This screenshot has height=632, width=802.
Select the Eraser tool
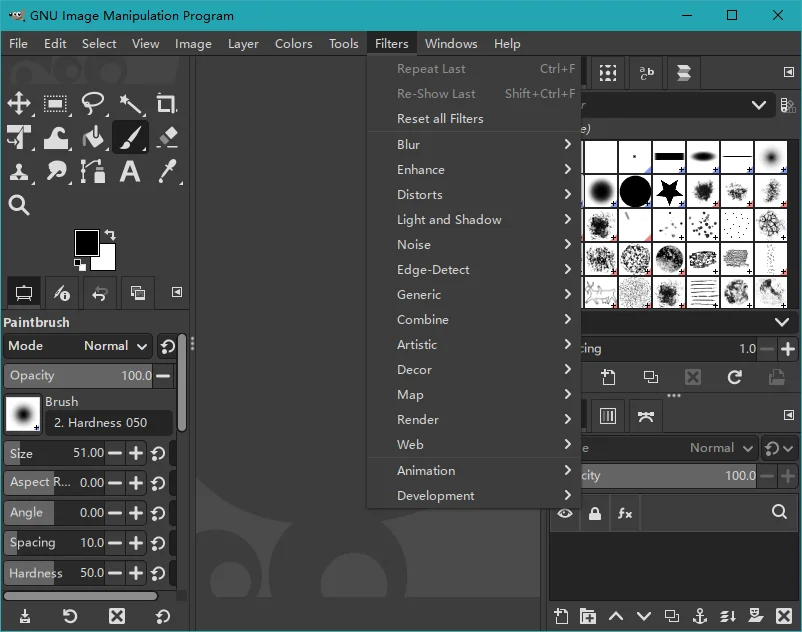[168, 138]
